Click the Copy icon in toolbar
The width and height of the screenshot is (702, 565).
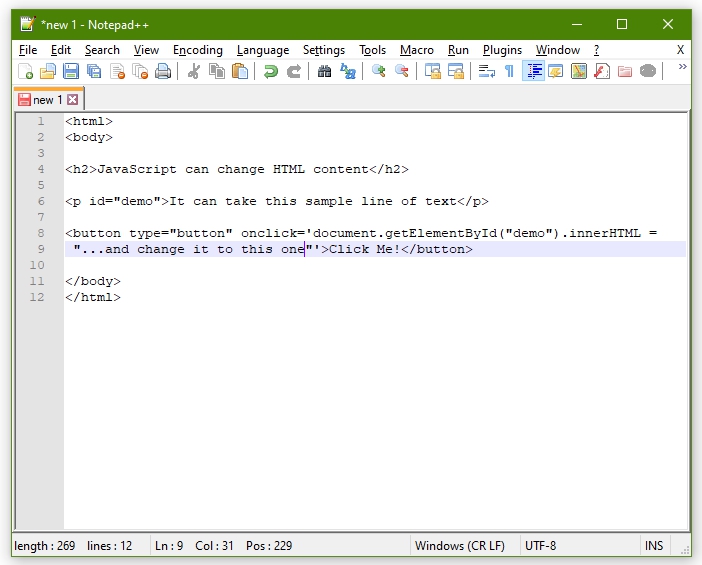[x=217, y=72]
